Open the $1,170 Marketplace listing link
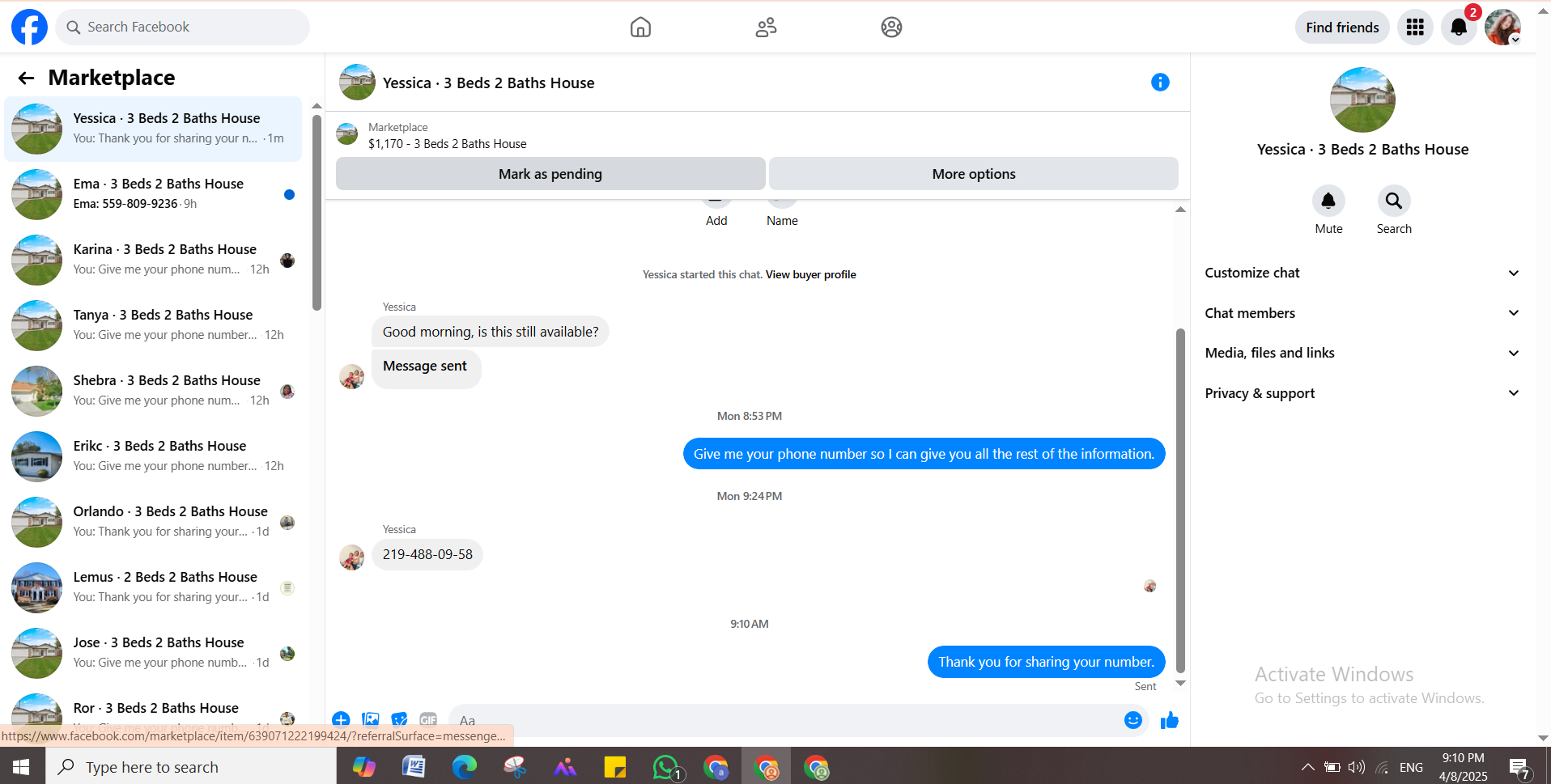This screenshot has height=784, width=1551. point(447,144)
